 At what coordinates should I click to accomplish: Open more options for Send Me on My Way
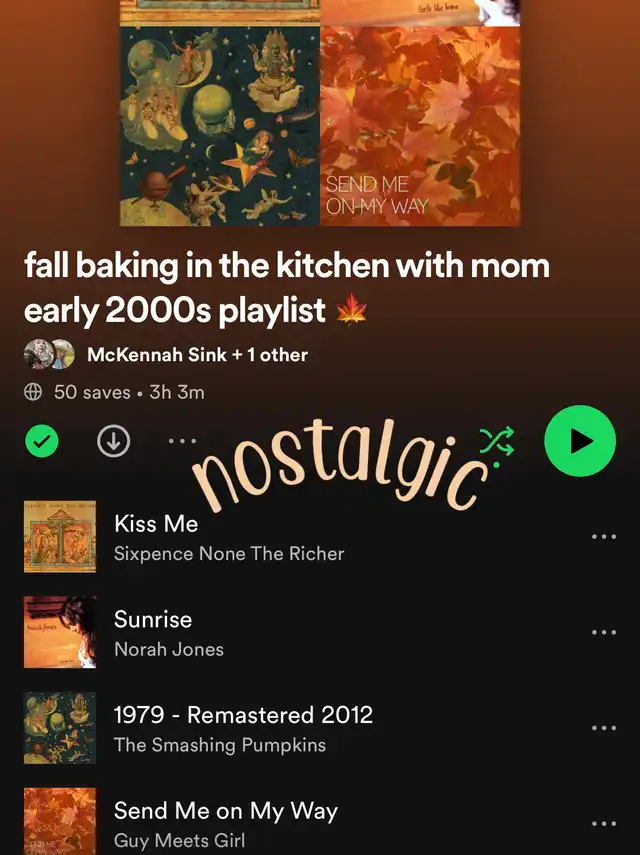(604, 823)
